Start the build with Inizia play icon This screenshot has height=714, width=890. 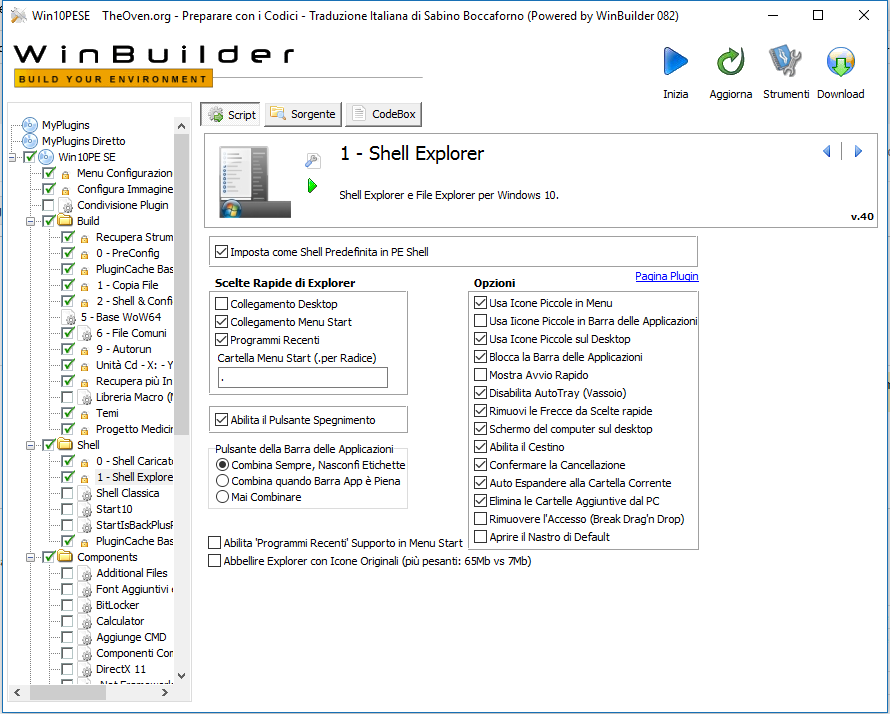point(675,61)
